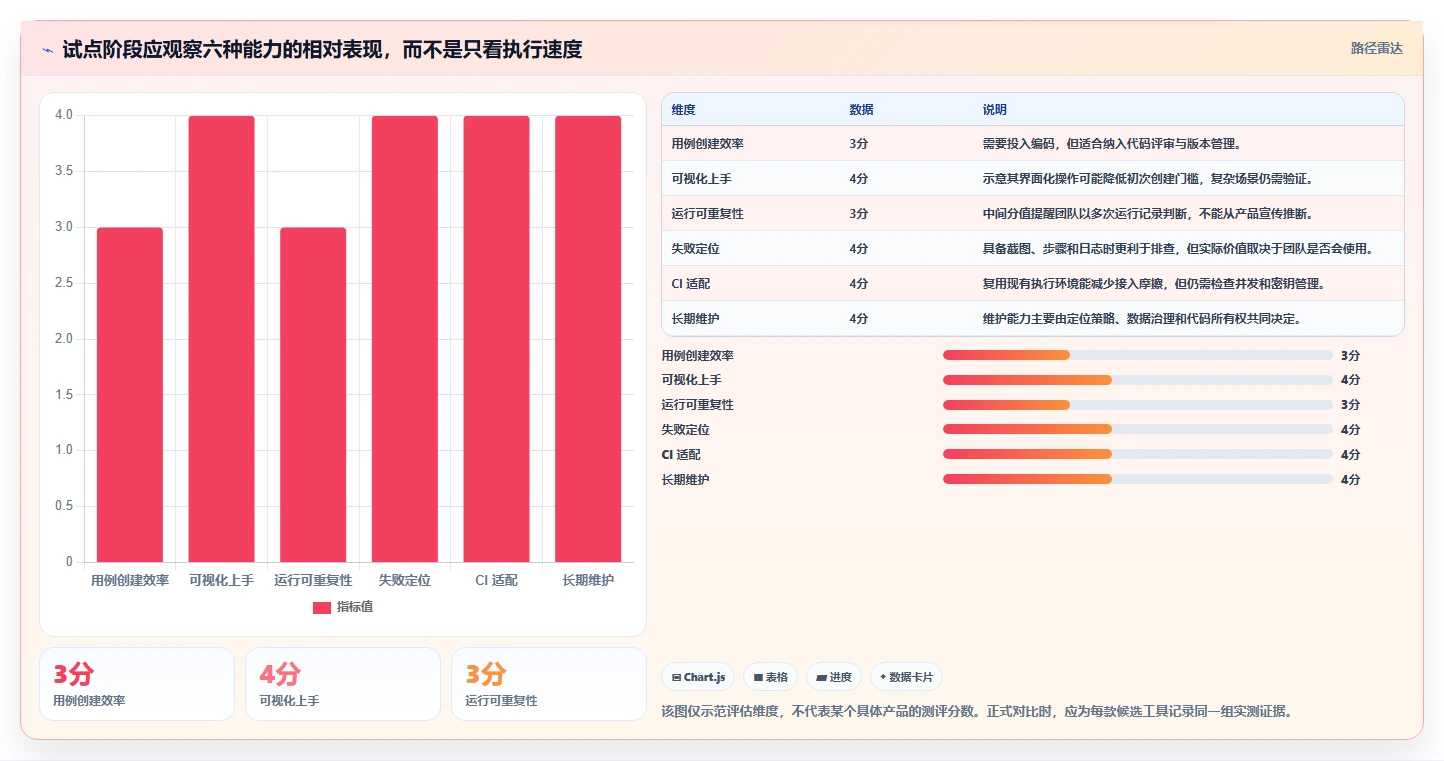Click the 指标值 legend text
1444x761 pixels.
[x=355, y=607]
